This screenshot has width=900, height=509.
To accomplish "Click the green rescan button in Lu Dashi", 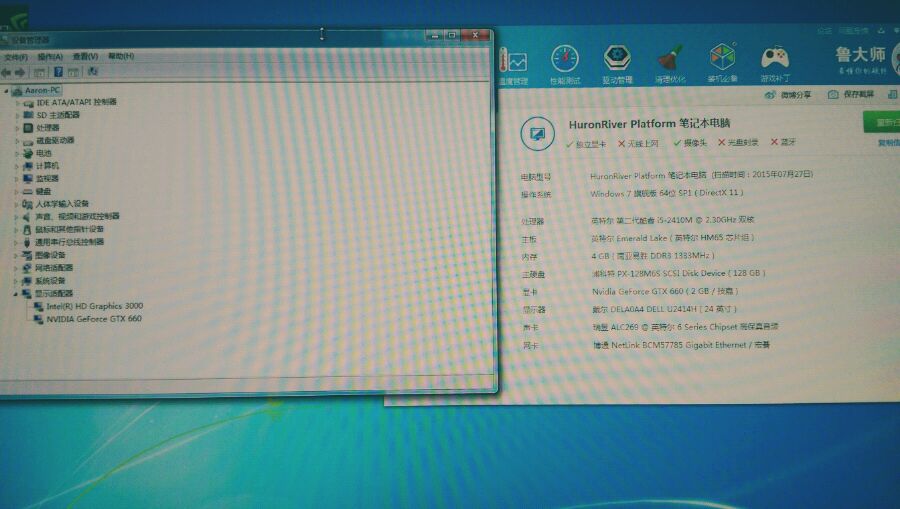I will 882,122.
